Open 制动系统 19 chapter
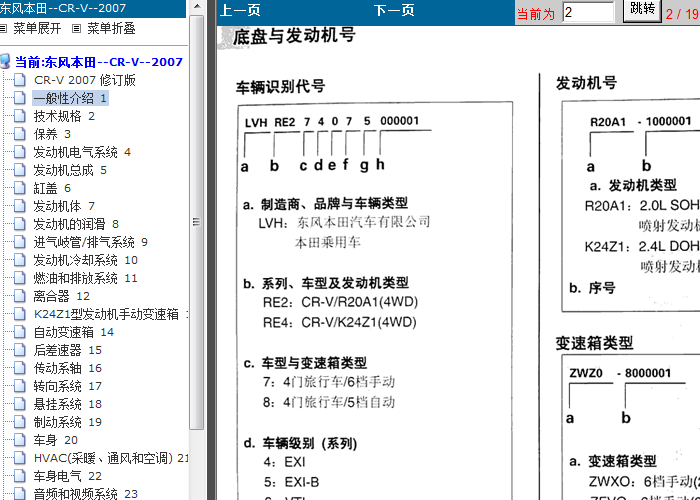 [x=68, y=422]
